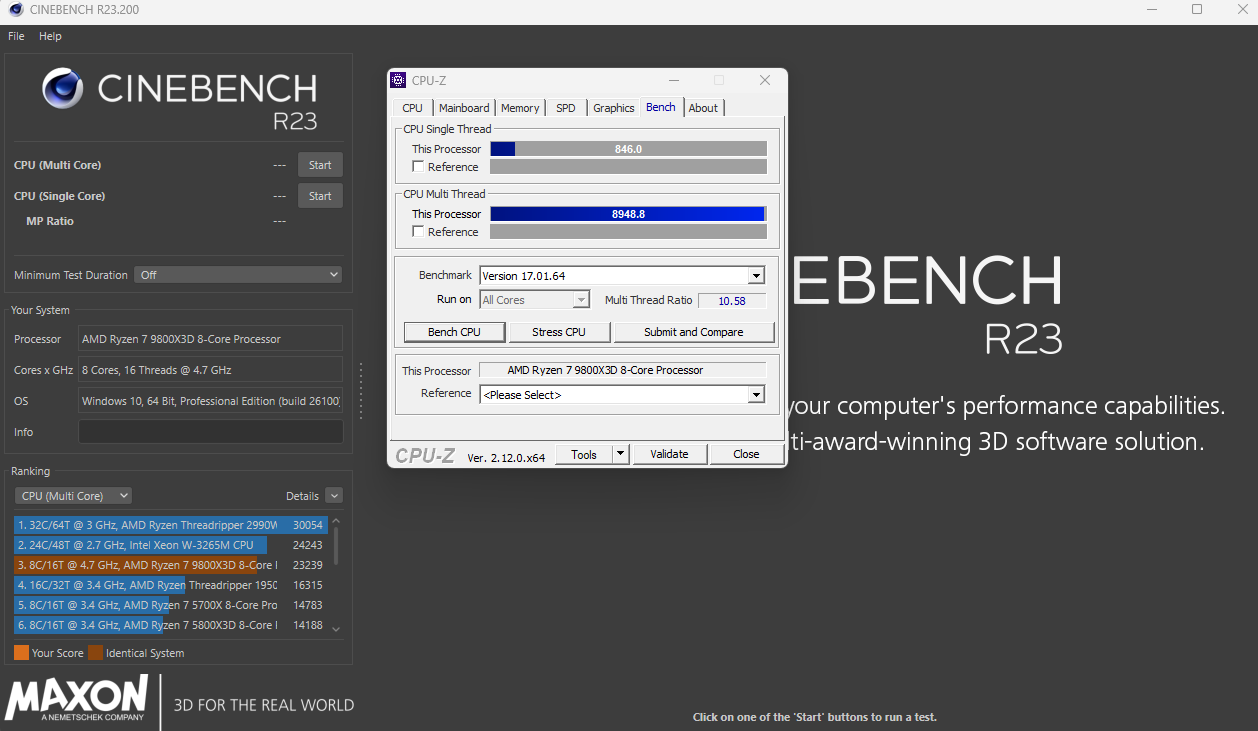Select Threadripper 1950 ranking row
This screenshot has width=1258, height=731.
tap(171, 585)
